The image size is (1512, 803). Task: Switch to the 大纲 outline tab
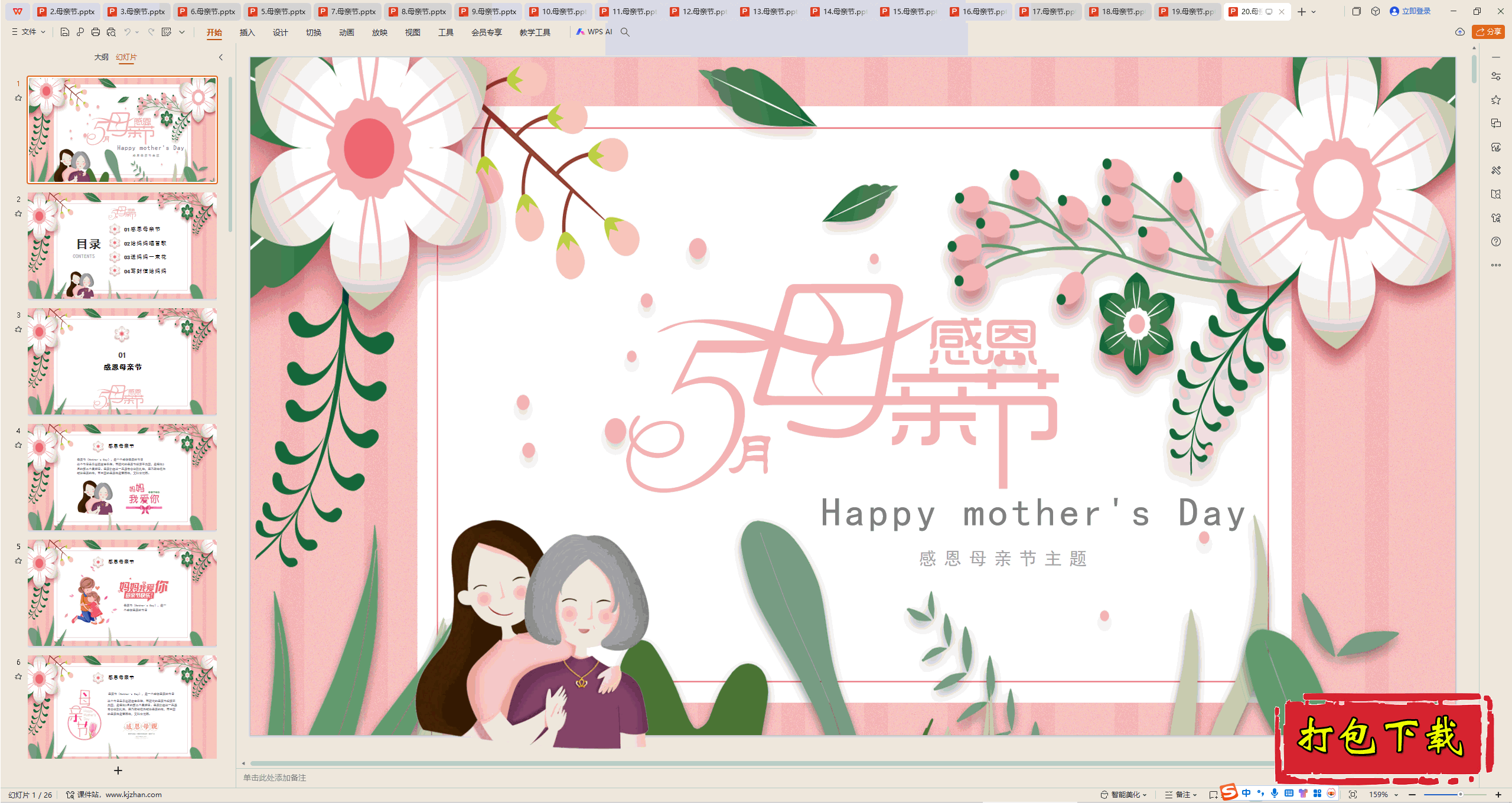pyautogui.click(x=101, y=57)
